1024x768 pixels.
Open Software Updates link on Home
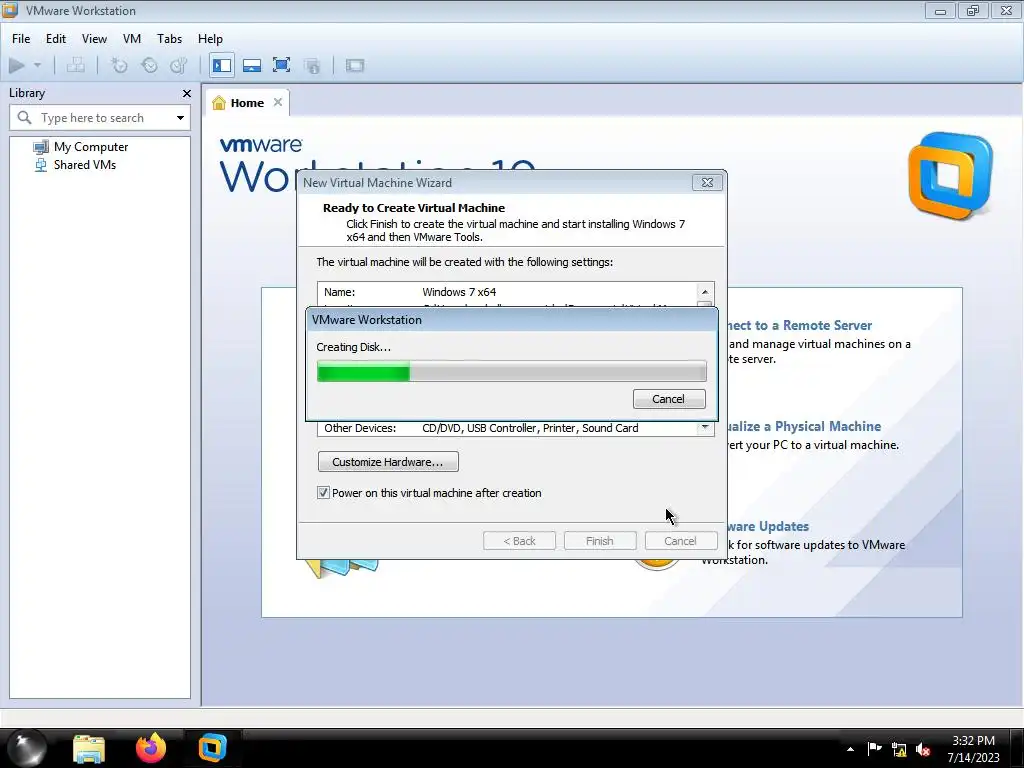point(768,526)
